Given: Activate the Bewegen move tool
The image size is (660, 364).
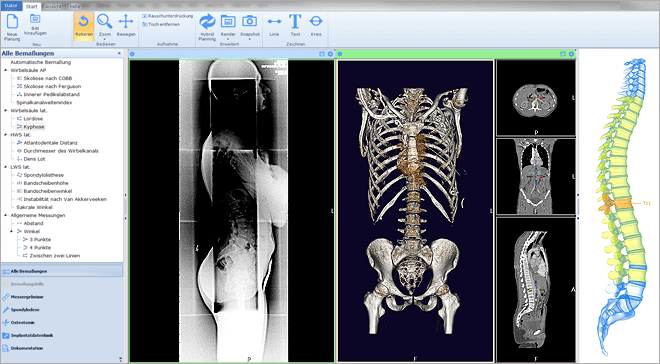Looking at the screenshot, I should pyautogui.click(x=126, y=26).
